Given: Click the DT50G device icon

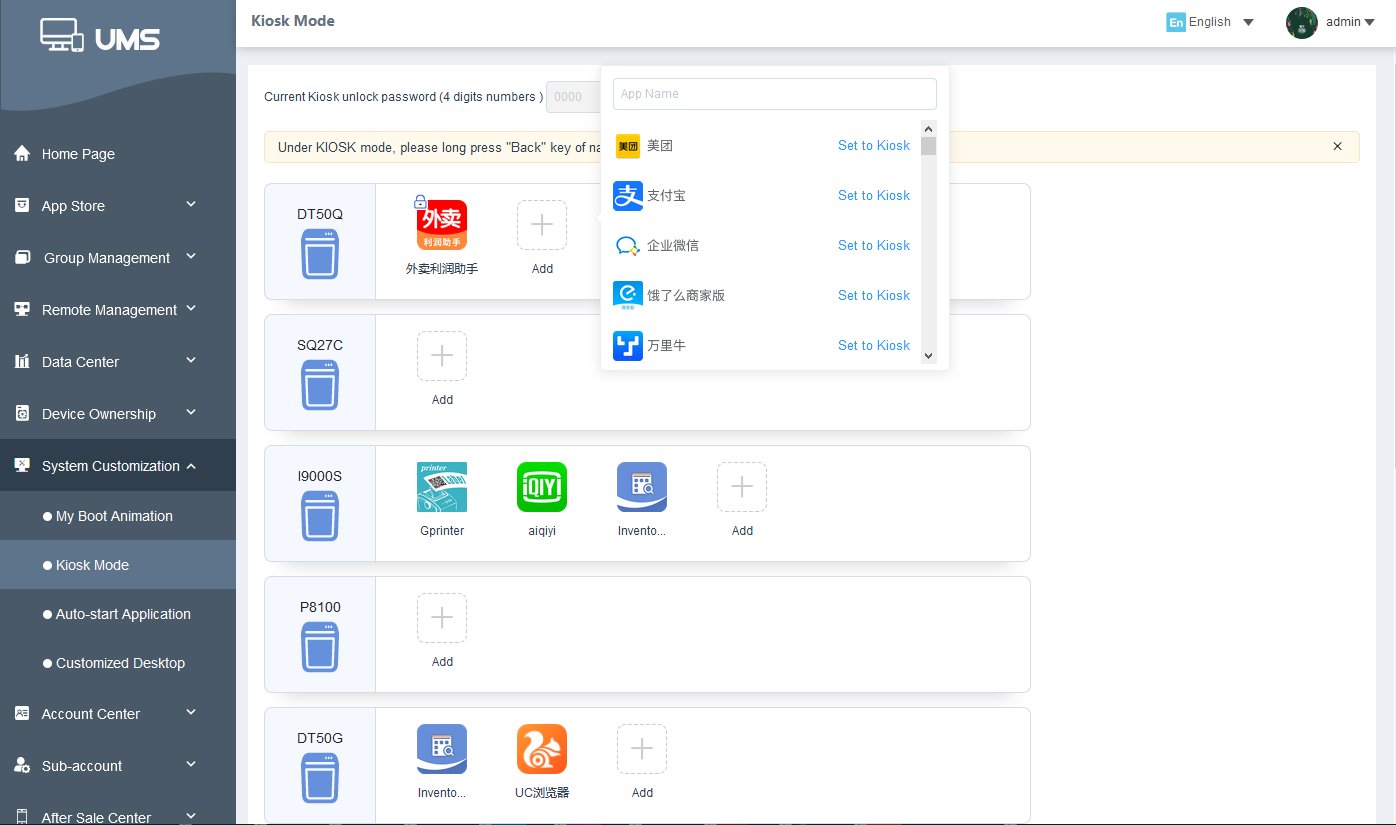Looking at the screenshot, I should click(x=320, y=778).
